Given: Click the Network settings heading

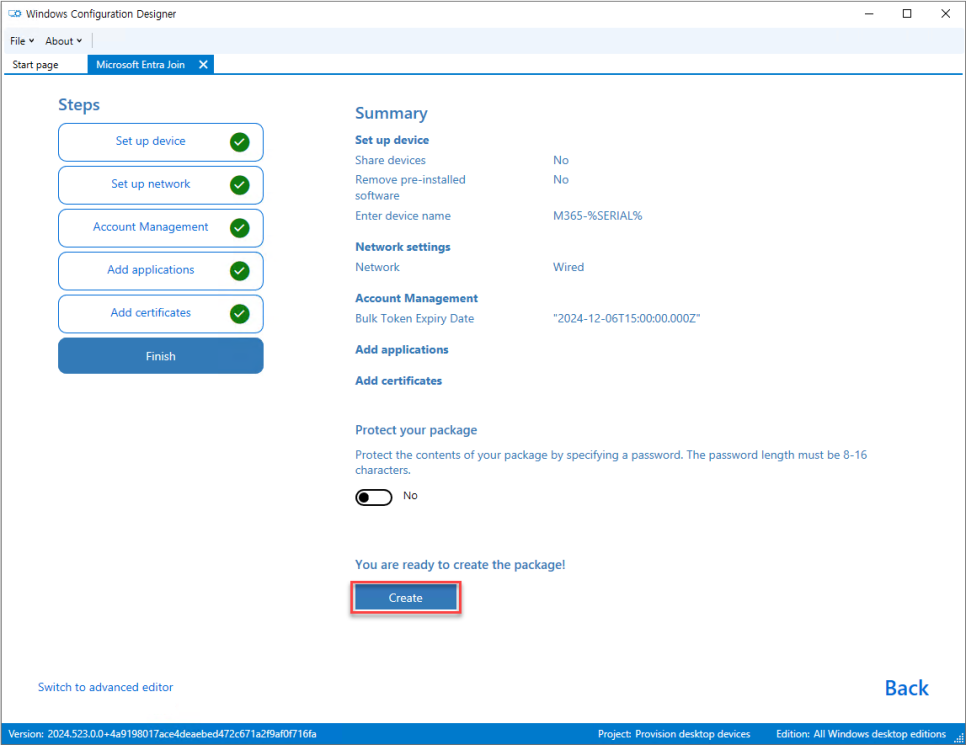Looking at the screenshot, I should coord(403,246).
